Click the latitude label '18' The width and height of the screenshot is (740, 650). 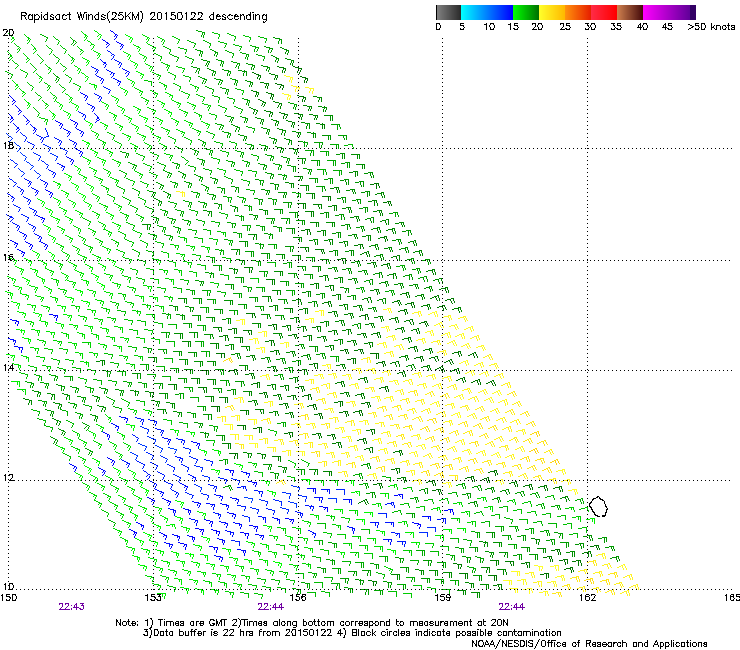point(8,145)
